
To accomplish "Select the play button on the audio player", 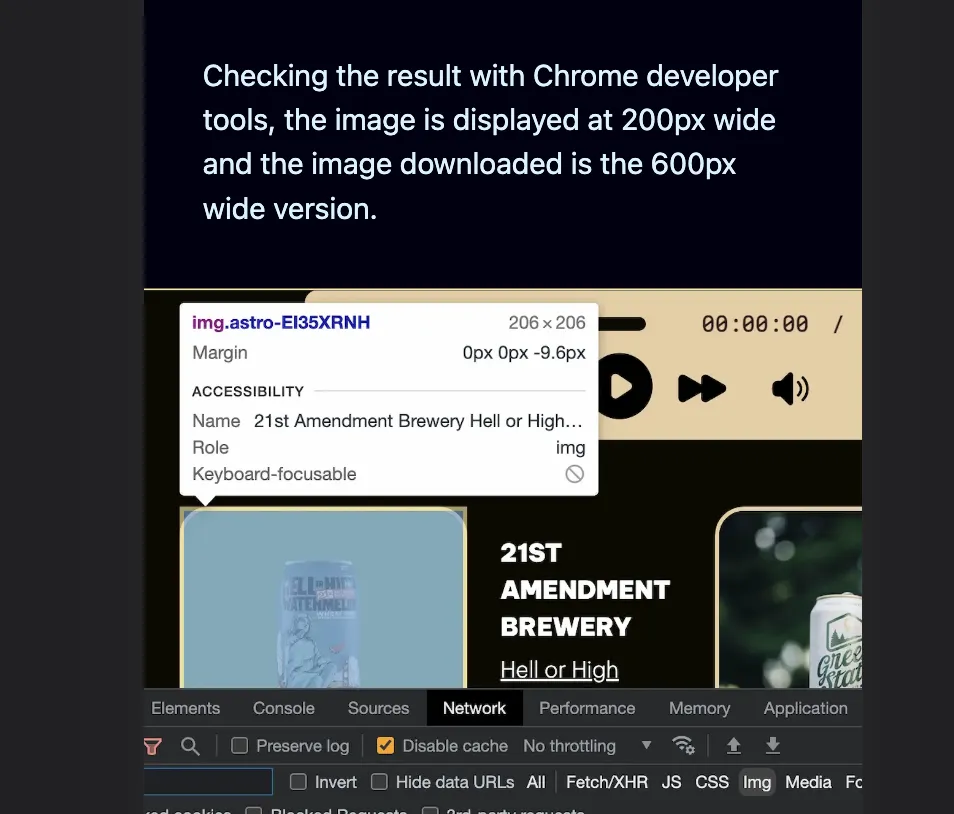I will (624, 387).
